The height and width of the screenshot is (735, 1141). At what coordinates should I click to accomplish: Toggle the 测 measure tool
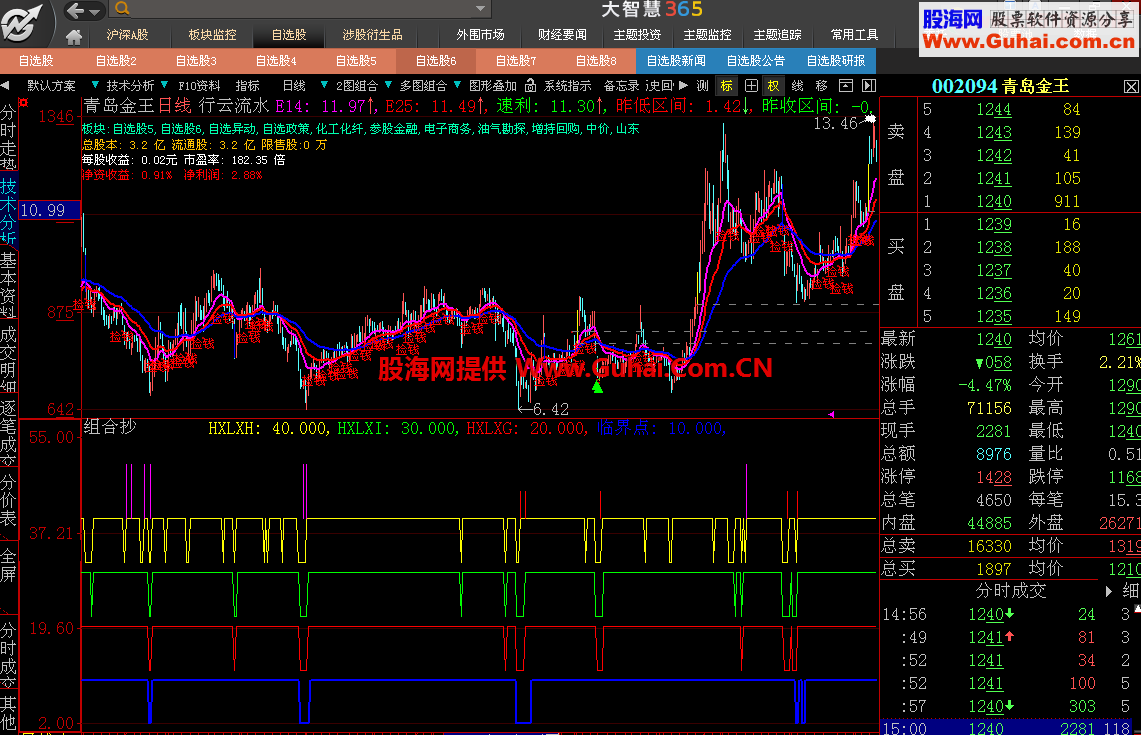pos(702,86)
